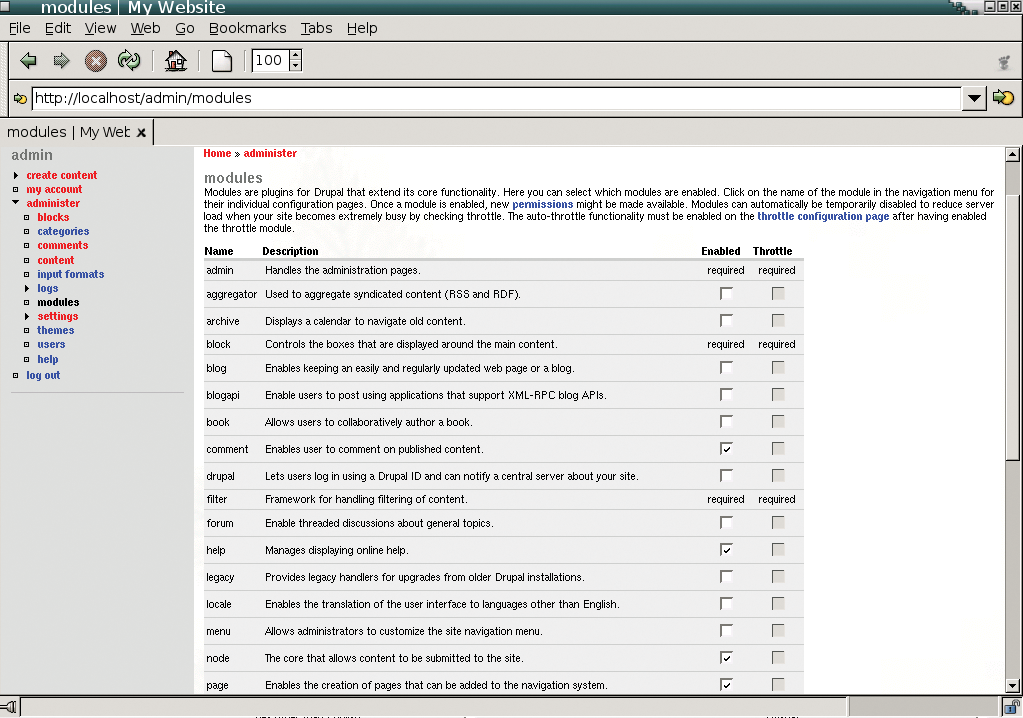Open 'categories' in the admin sidebar
Screen dimensions: 1023x718
63,231
